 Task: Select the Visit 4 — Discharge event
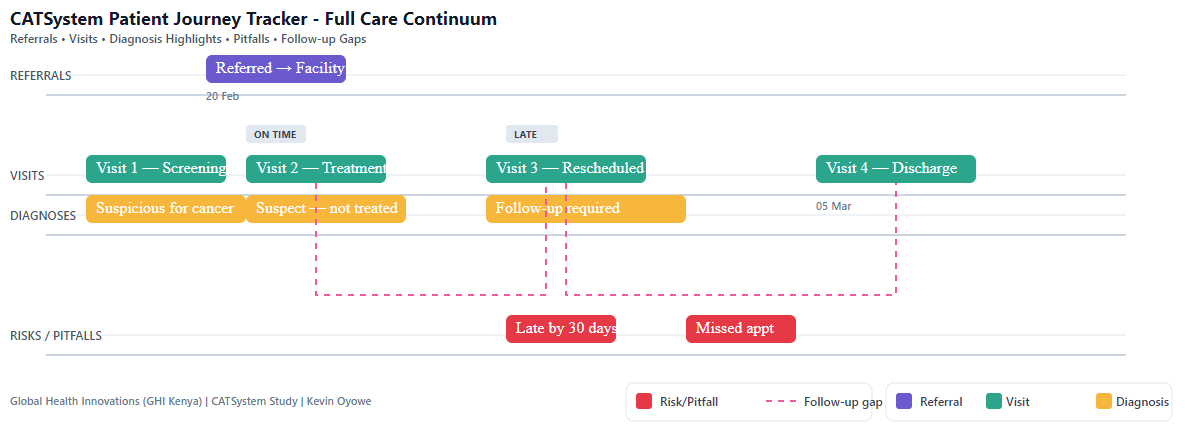point(896,169)
